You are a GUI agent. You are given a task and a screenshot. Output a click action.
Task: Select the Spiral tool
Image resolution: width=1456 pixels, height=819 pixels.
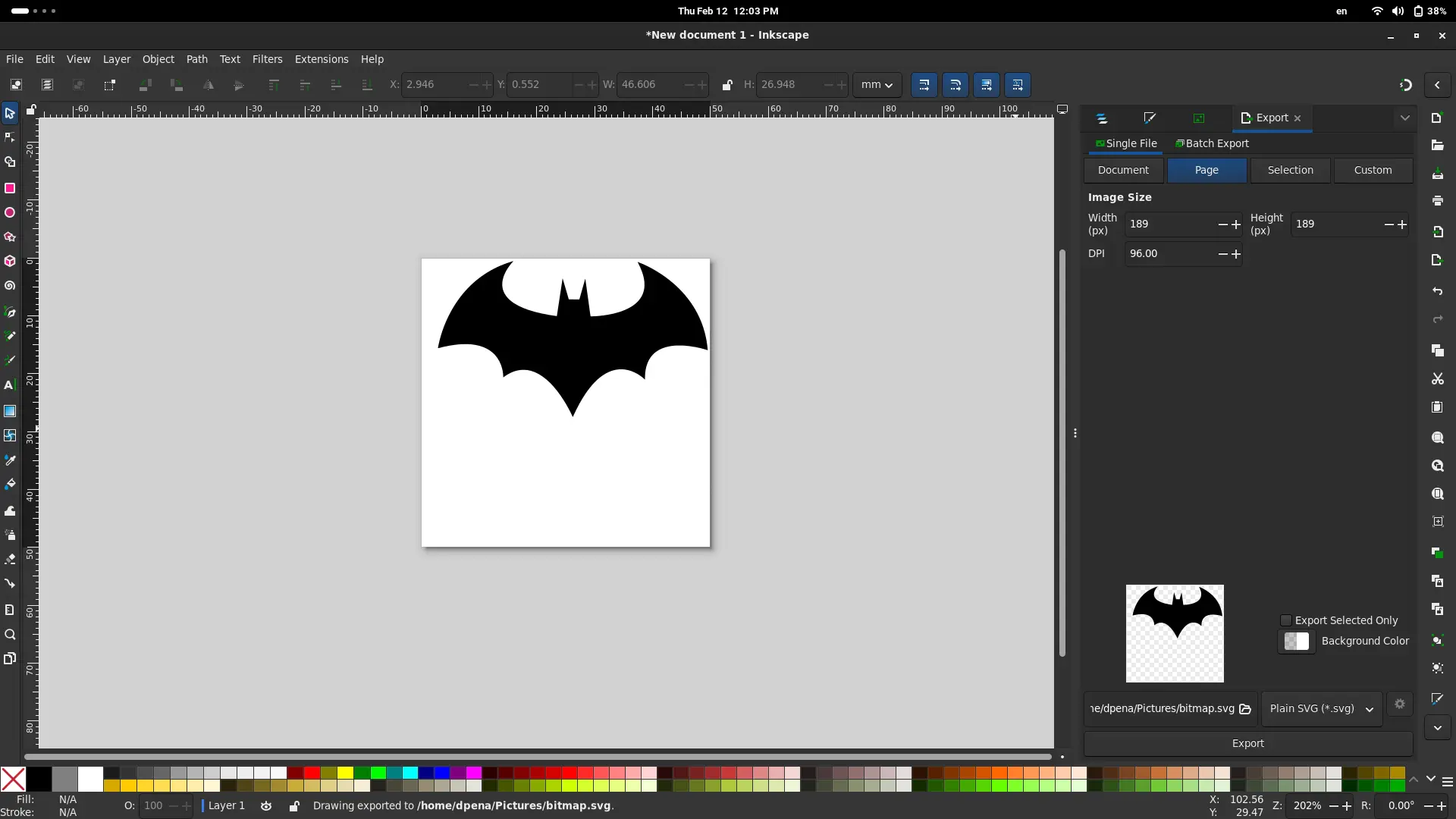point(10,286)
